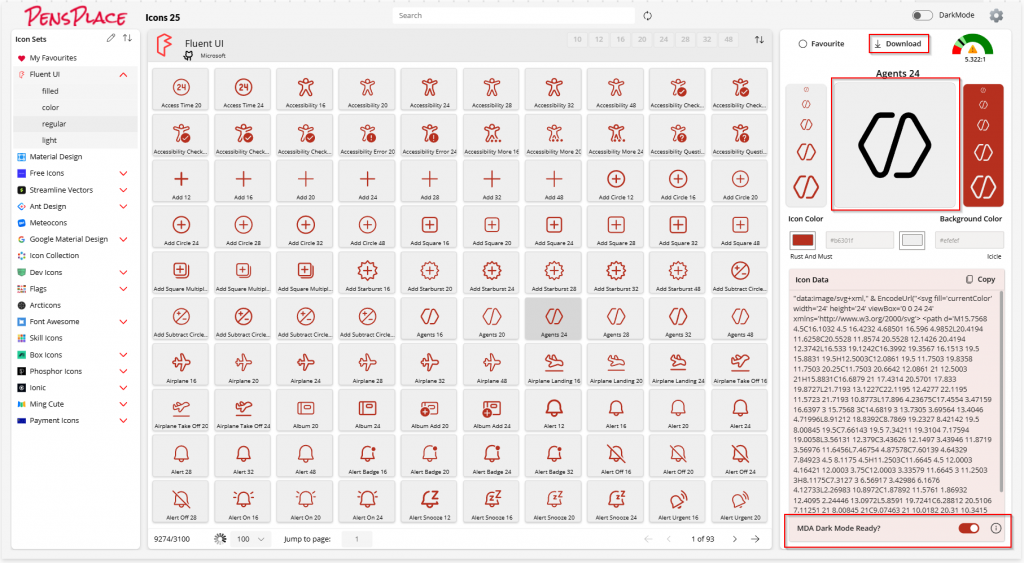Select the Airplane Take Off 16 icon
The image size is (1024, 563).
click(740, 364)
